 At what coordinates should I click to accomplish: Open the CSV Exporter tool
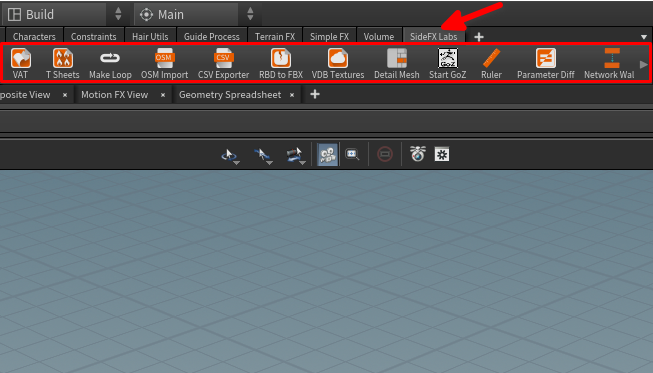[223, 63]
